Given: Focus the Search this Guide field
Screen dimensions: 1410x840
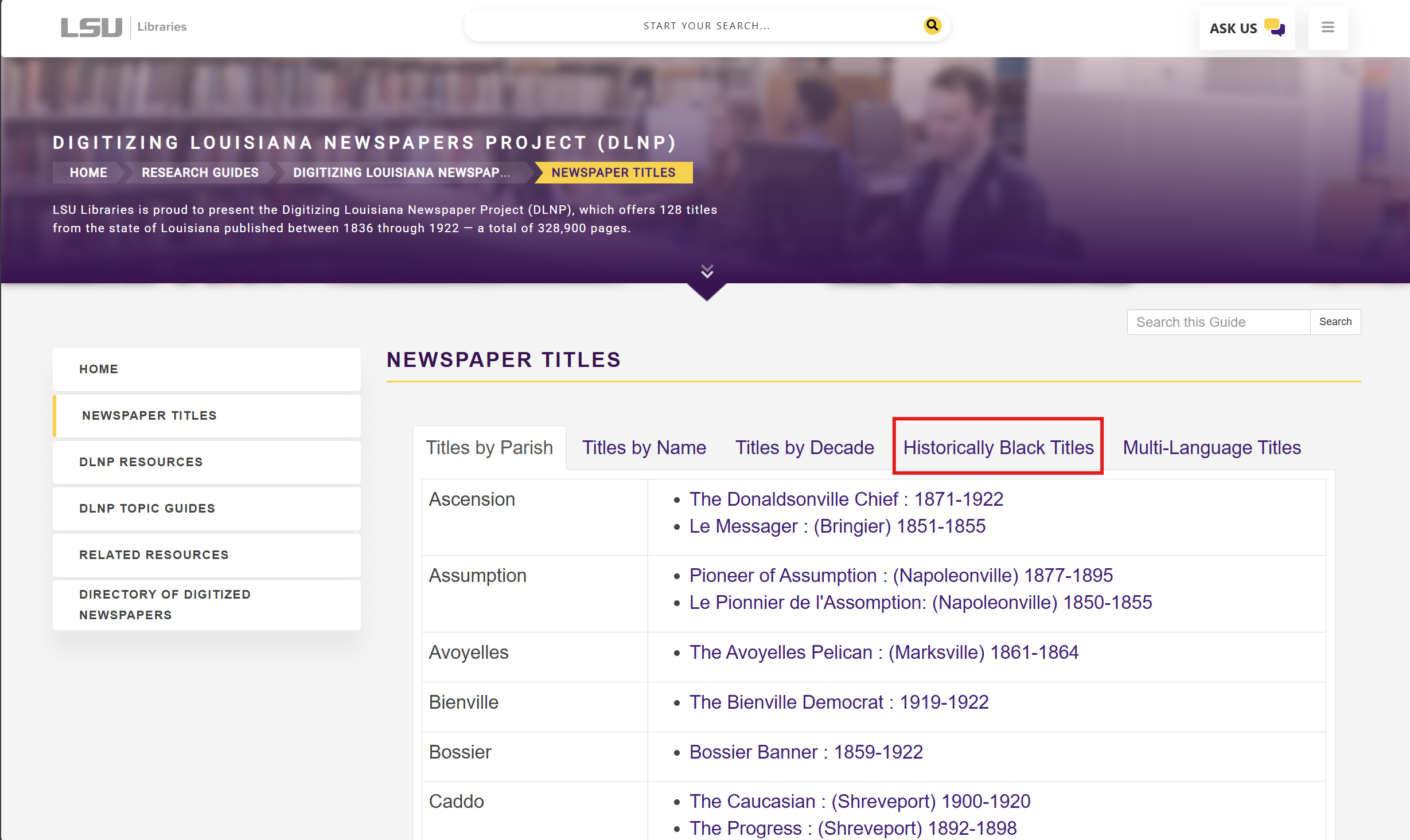Looking at the screenshot, I should pos(1218,322).
